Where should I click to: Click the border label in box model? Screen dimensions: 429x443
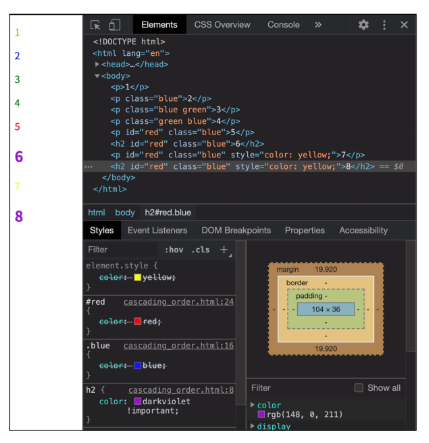point(297,283)
